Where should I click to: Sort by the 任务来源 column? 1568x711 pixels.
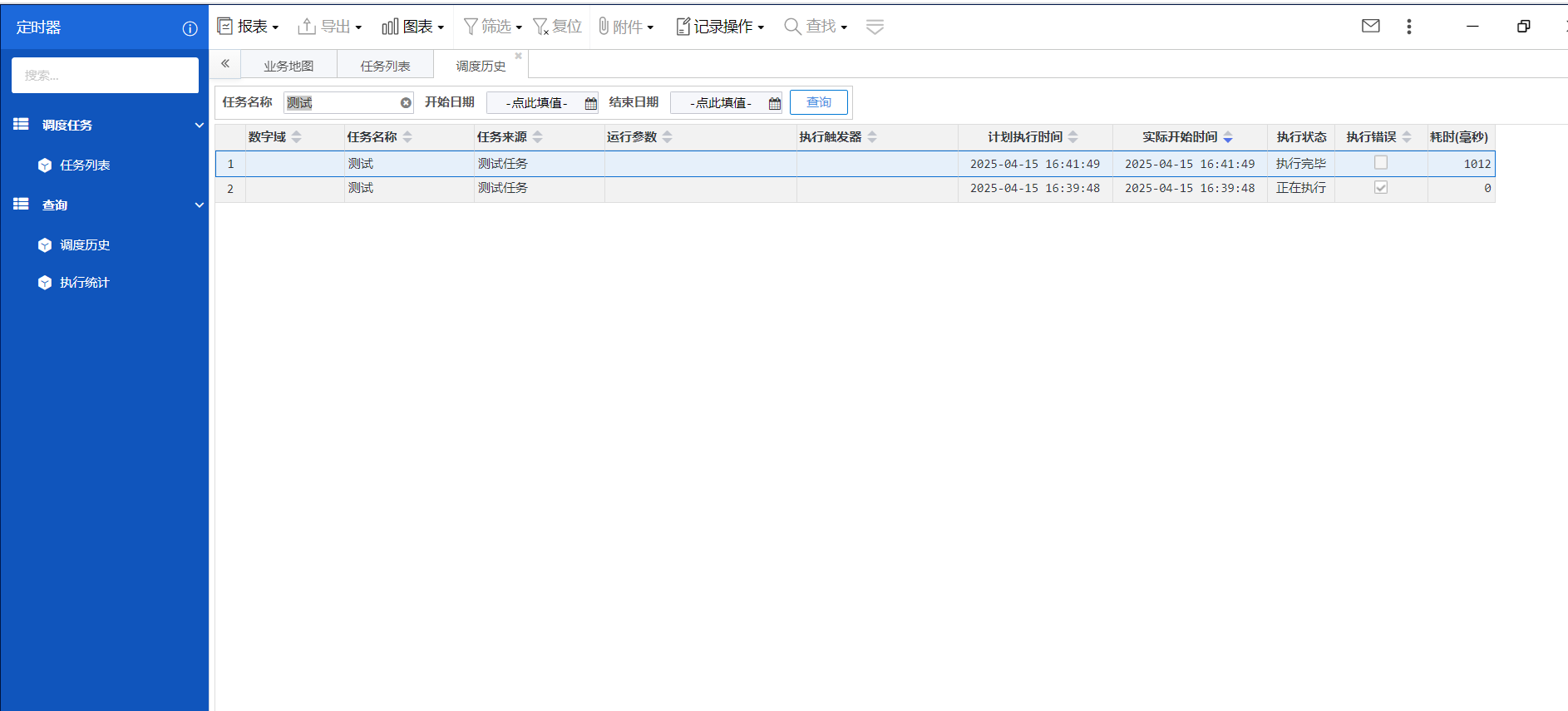tap(537, 136)
